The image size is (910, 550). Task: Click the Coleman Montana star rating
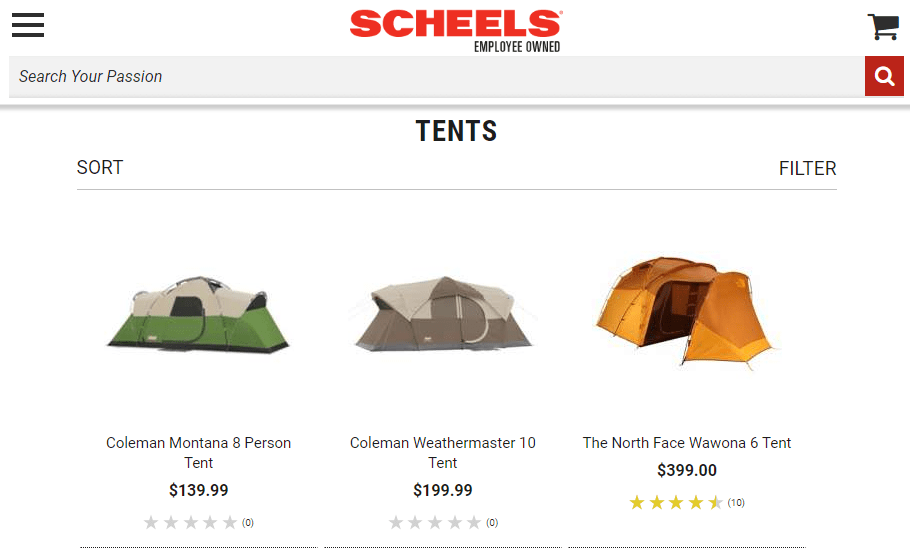(191, 522)
